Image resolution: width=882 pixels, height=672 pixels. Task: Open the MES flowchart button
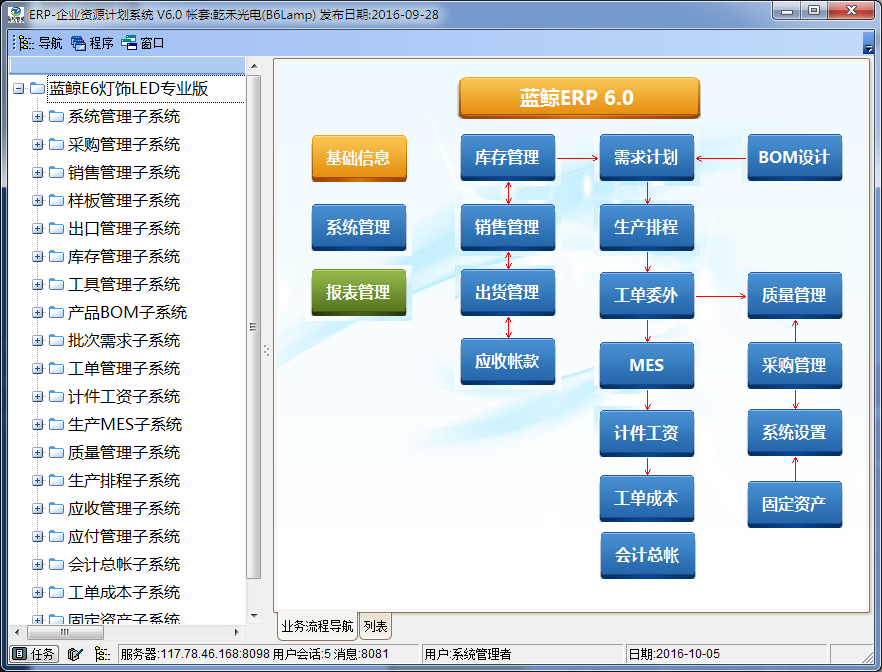(x=646, y=366)
